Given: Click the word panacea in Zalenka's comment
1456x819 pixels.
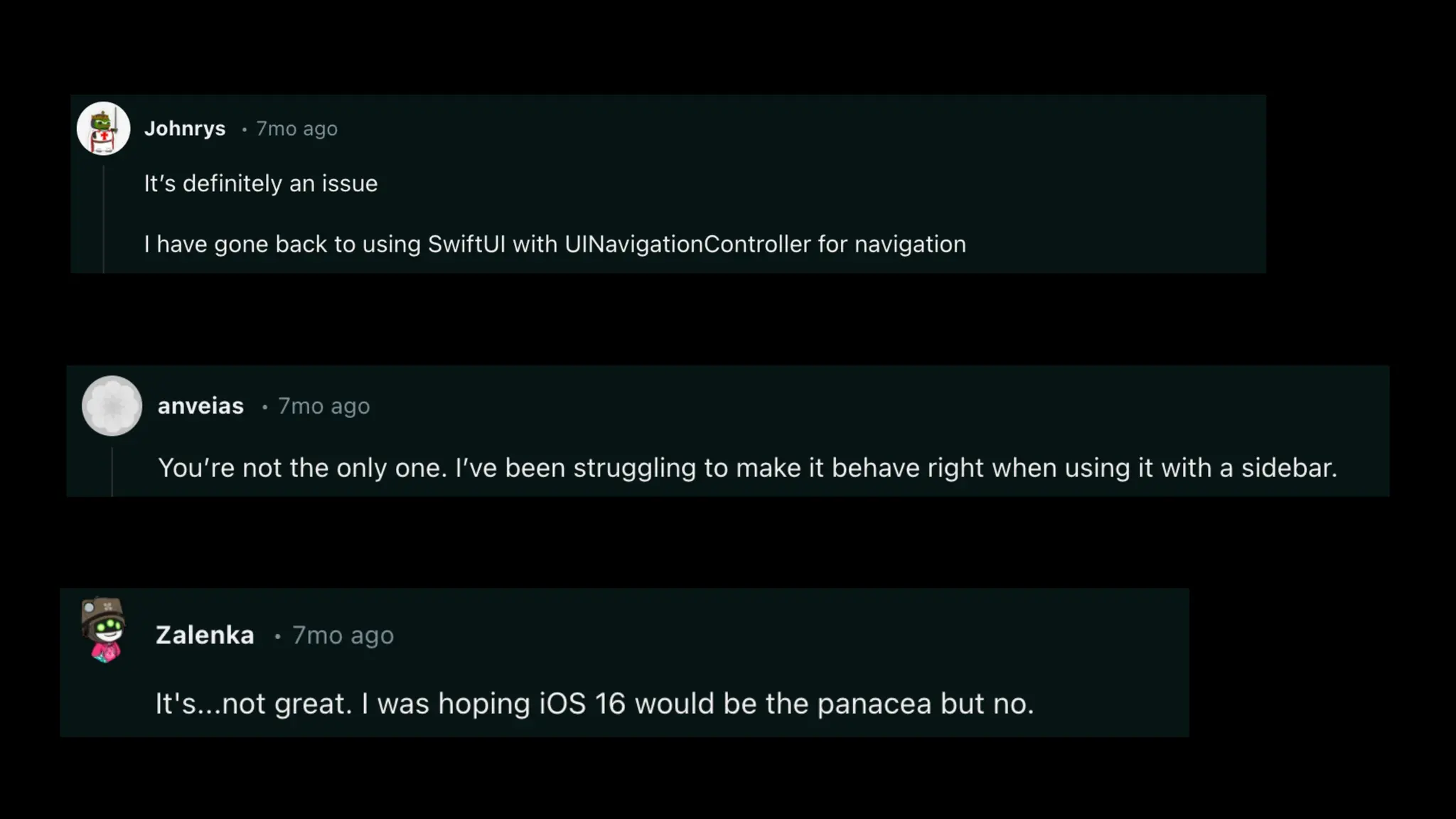Looking at the screenshot, I should pos(874,704).
